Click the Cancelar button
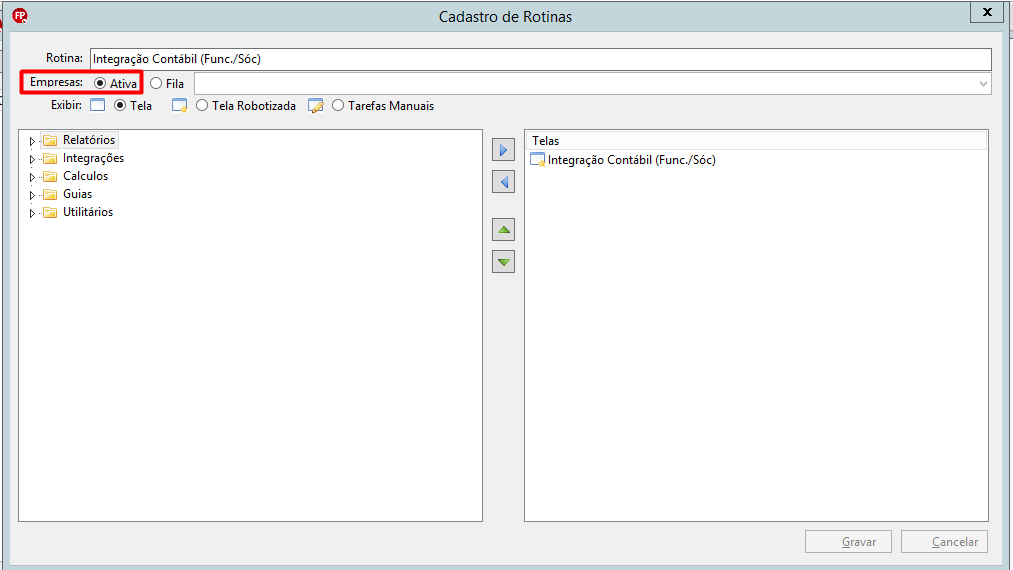The height and width of the screenshot is (570, 1013). click(944, 542)
